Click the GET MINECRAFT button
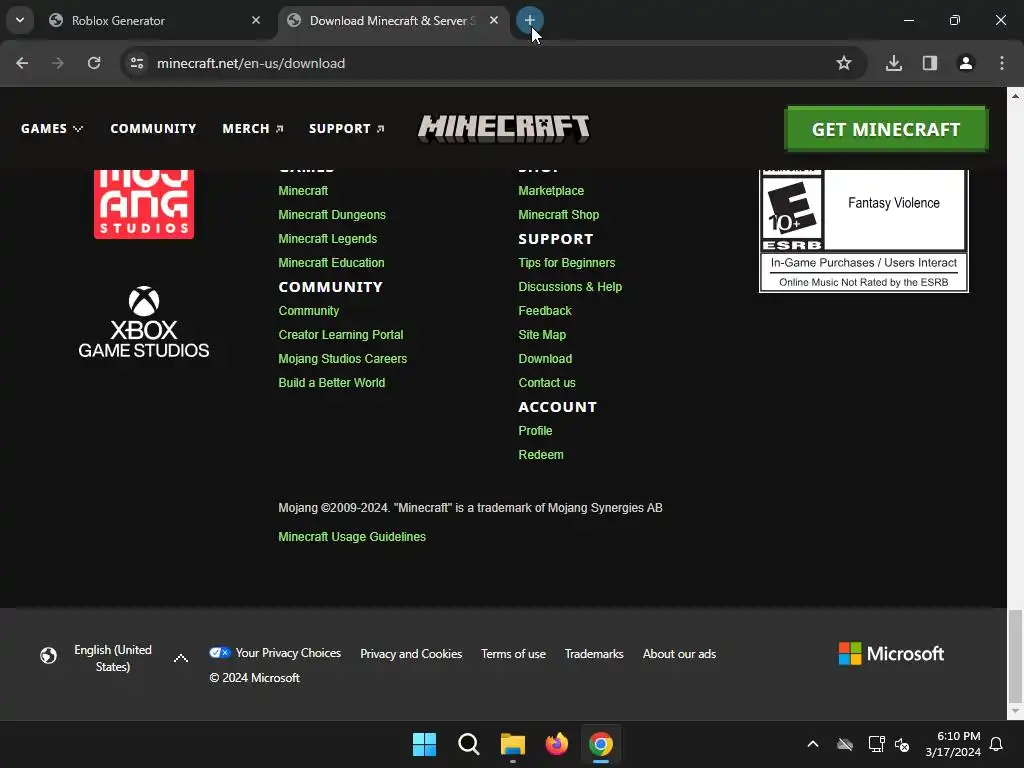 pyautogui.click(x=886, y=129)
